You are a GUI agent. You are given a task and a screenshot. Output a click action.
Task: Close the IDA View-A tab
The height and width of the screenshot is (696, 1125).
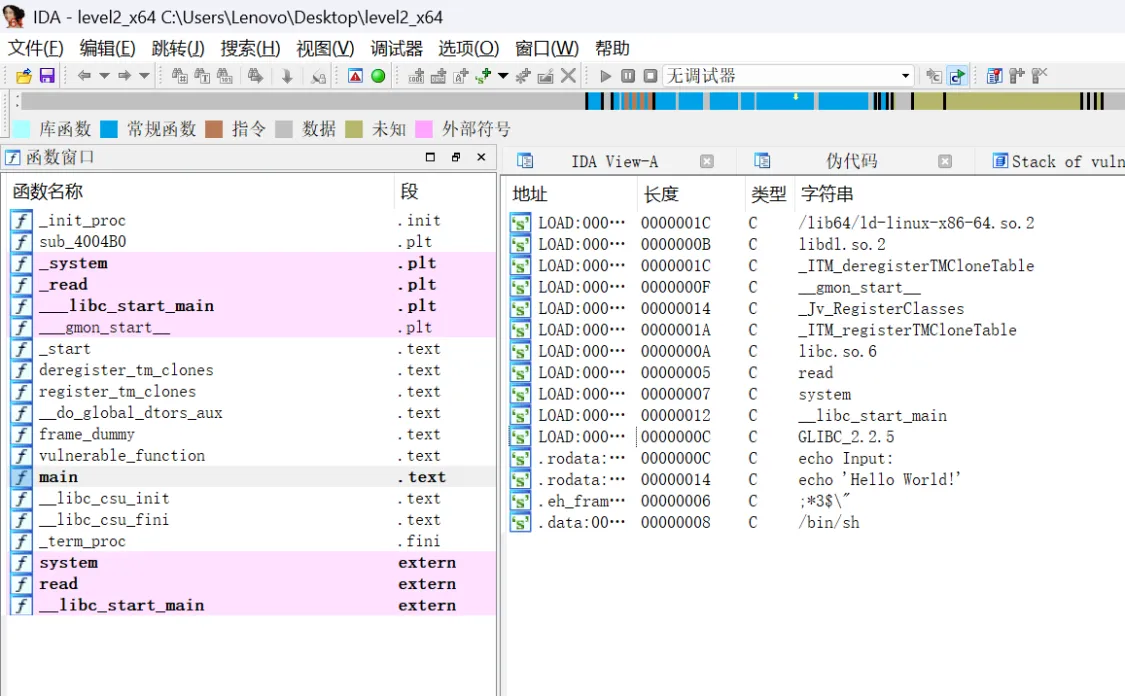click(707, 161)
